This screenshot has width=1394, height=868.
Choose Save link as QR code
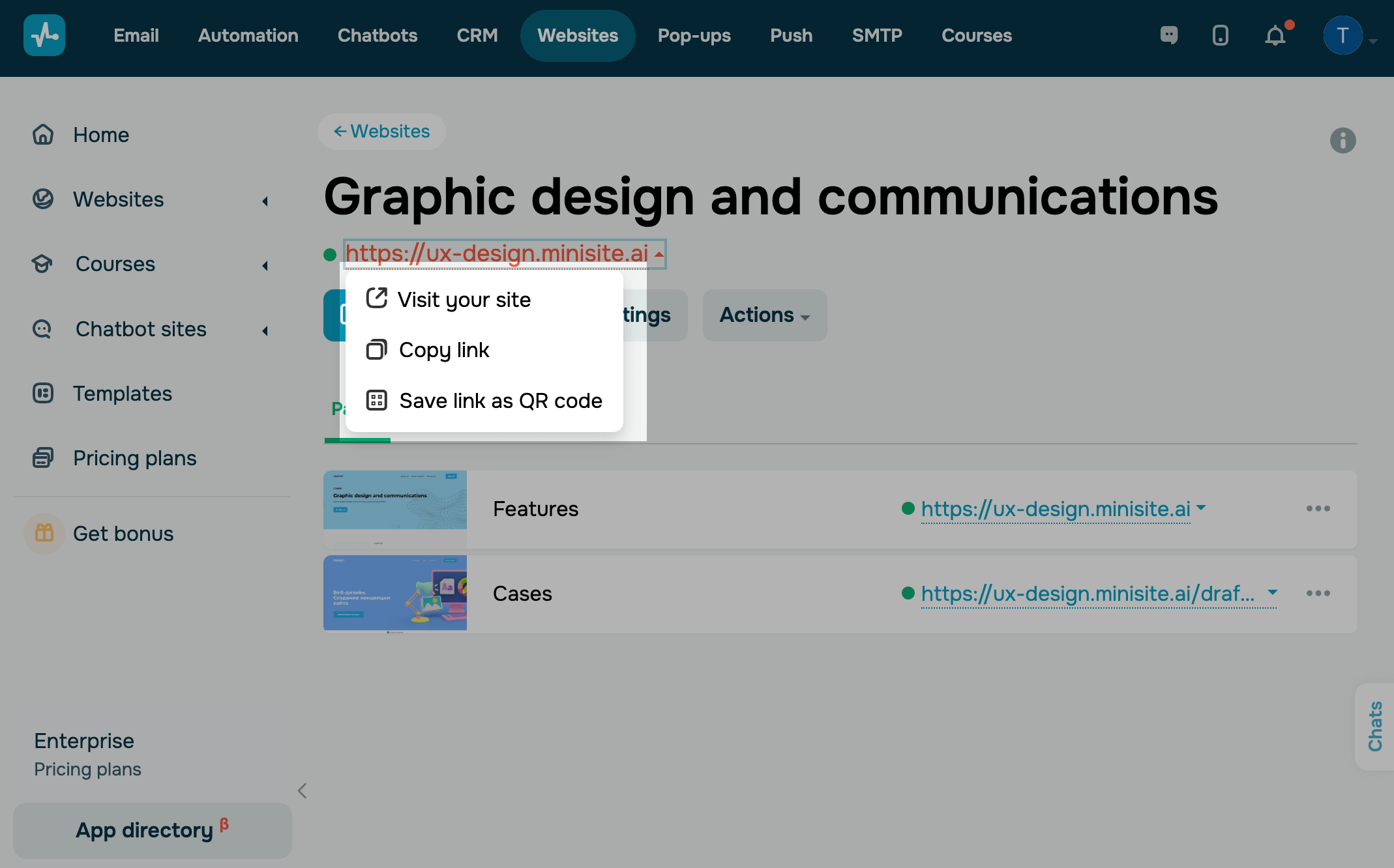[500, 401]
